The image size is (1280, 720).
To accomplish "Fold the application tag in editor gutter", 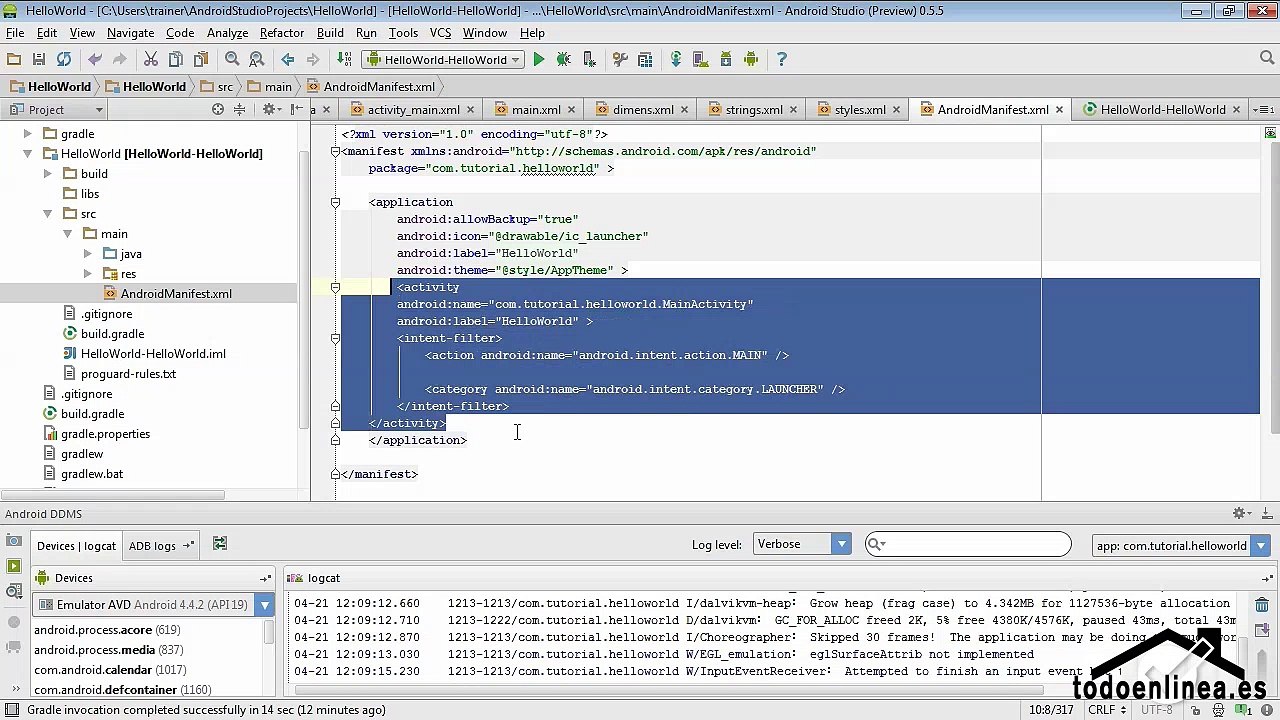I will (x=336, y=202).
